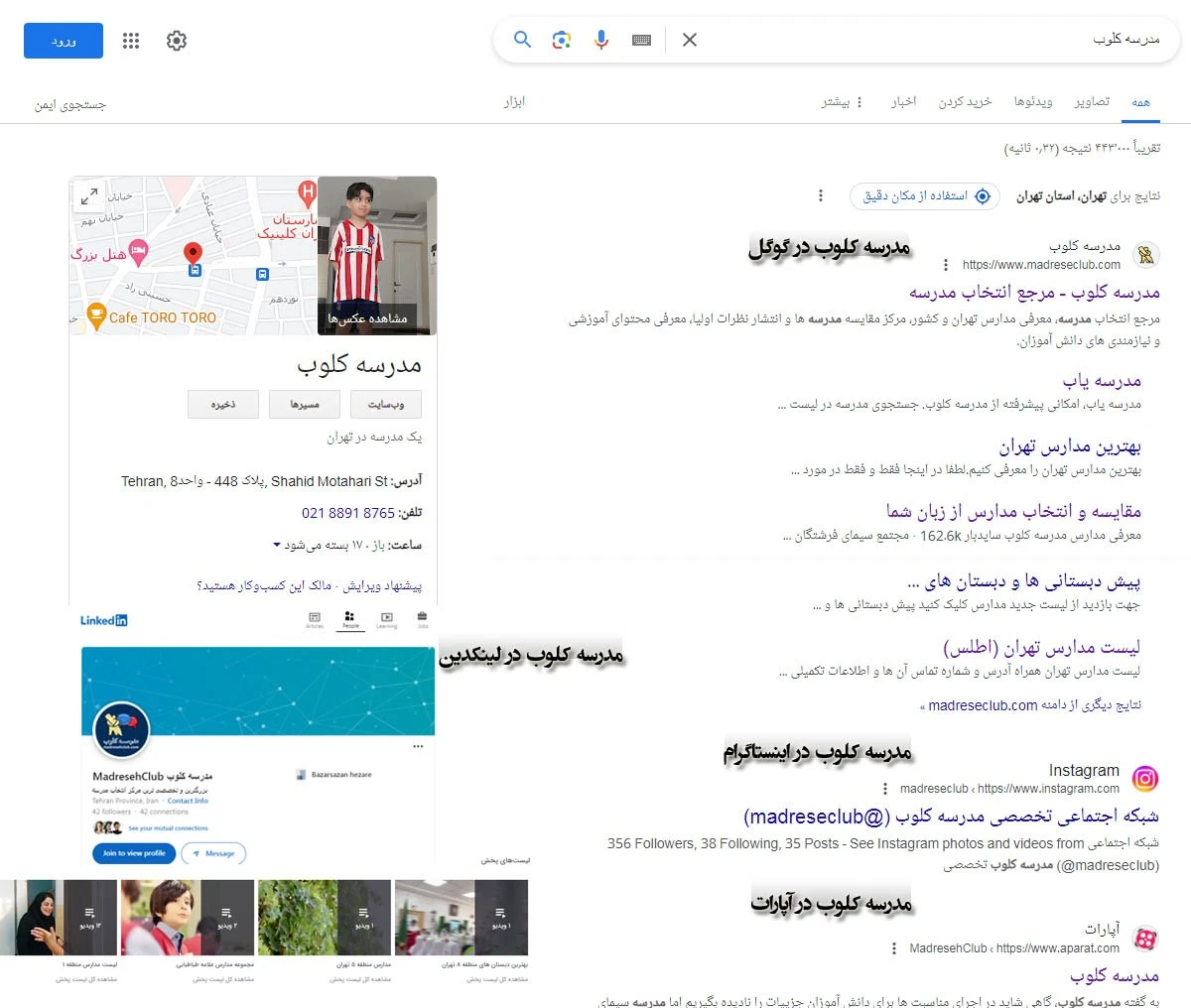Open LinkedIn Learning nav icon
Screen dimensions: 1191x1008
tap(387, 620)
